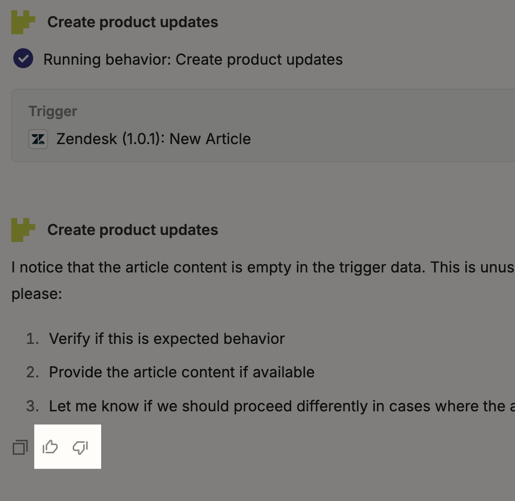Viewport: 515px width, 501px height.
Task: Click the '2.' list number marker
Action: click(x=32, y=372)
